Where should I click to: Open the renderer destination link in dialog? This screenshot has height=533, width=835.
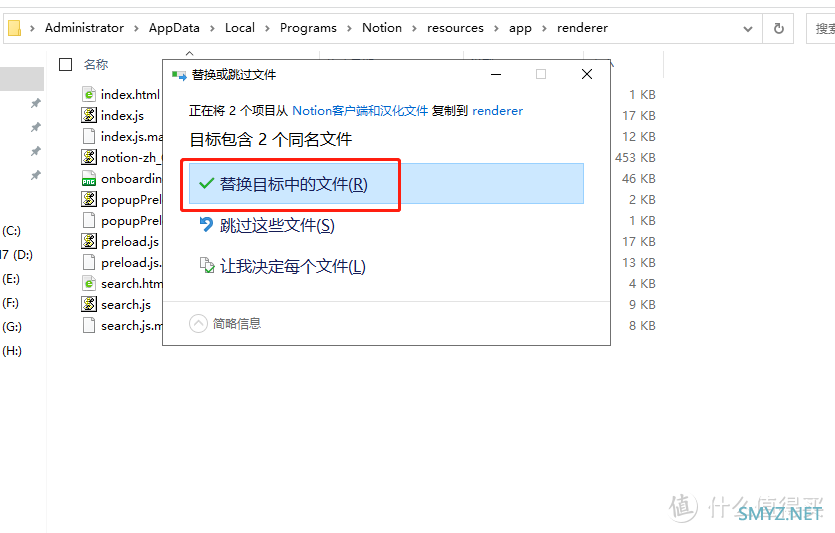point(497,111)
